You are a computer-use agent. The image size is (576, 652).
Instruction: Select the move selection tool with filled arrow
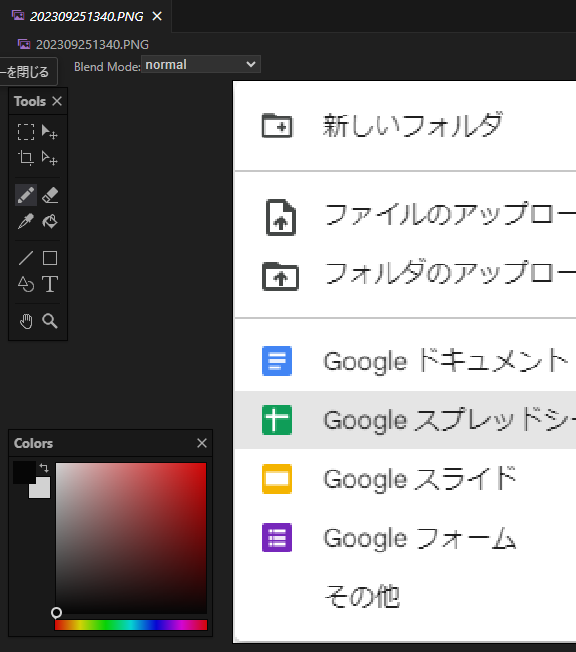49,132
